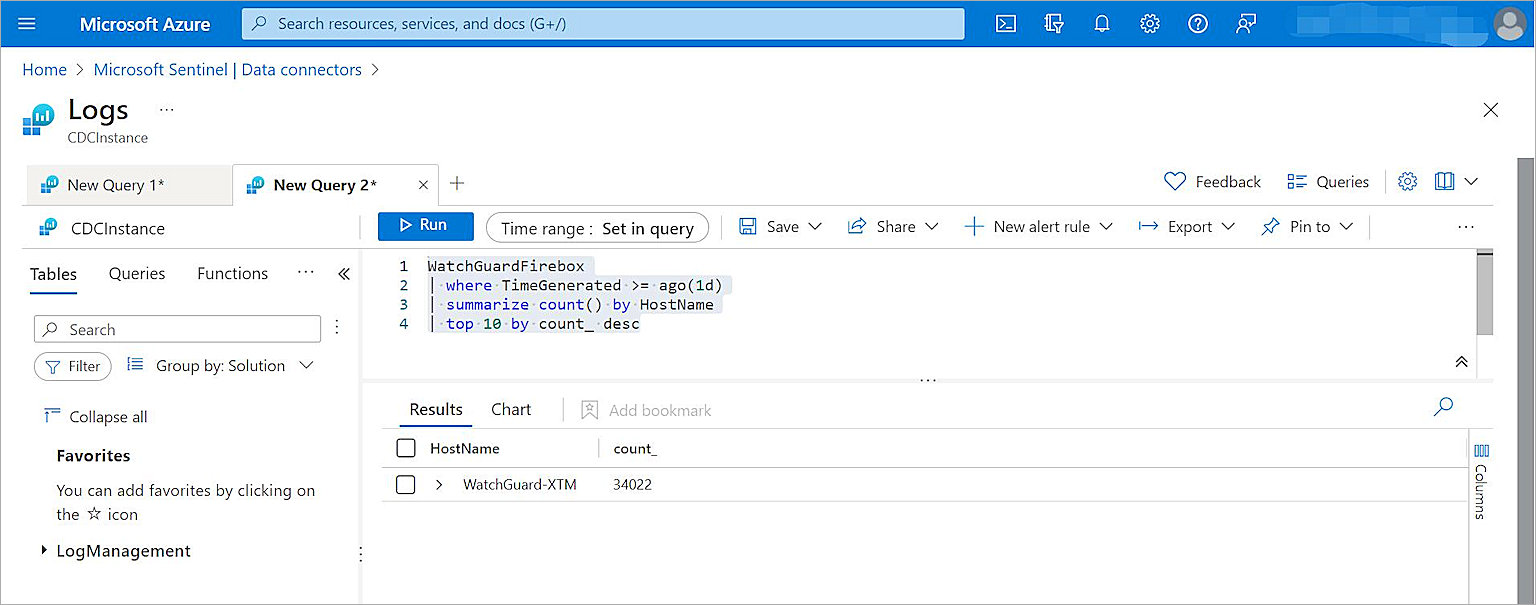Image resolution: width=1536 pixels, height=605 pixels.
Task: Navigate to Microsoft Sentinel Data connectors breadcrumb
Action: pos(227,69)
